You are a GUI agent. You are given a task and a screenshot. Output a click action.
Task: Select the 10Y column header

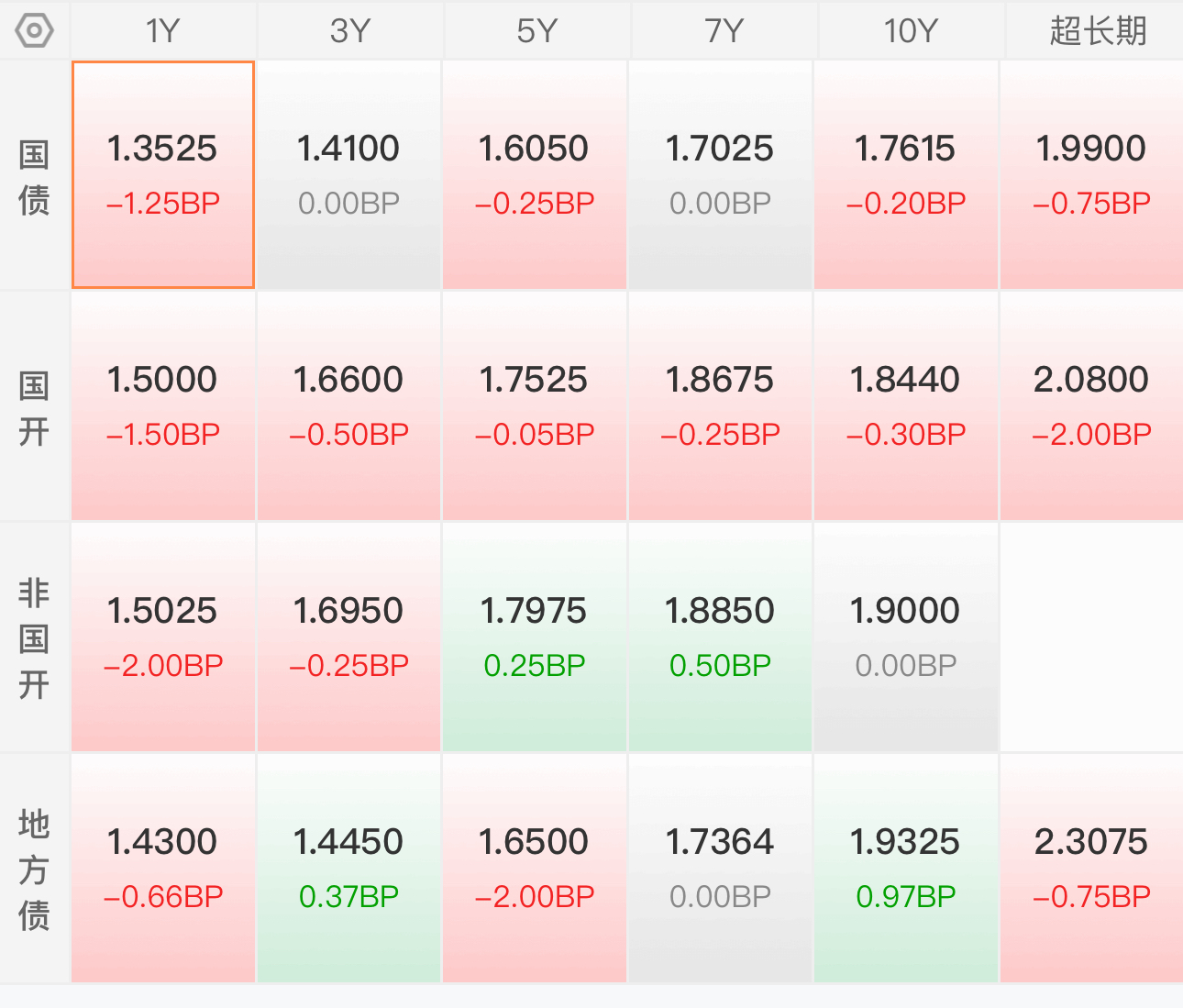coord(911,31)
